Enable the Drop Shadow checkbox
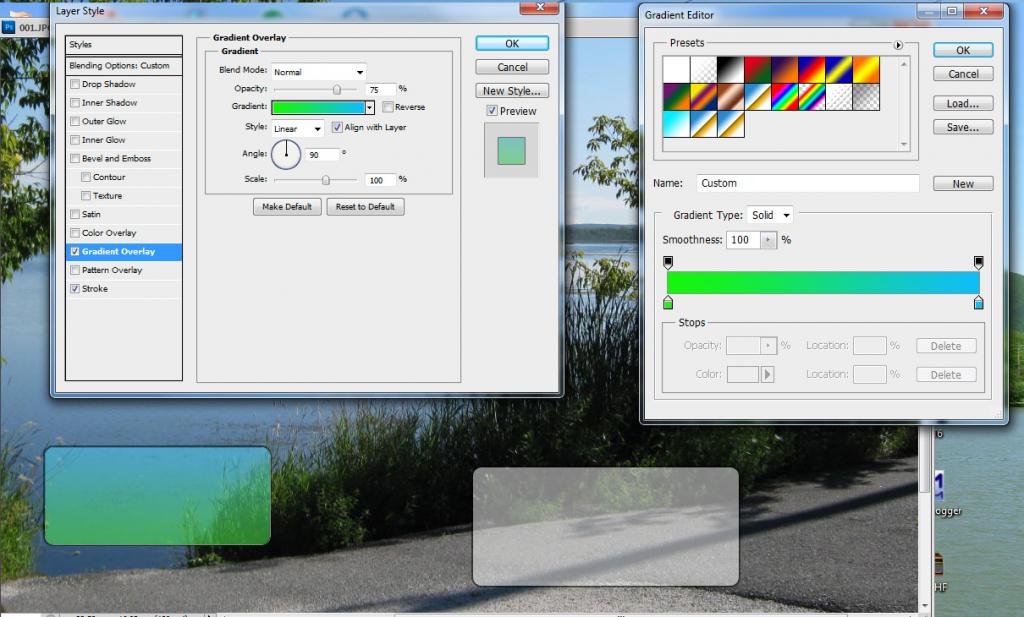 75,84
